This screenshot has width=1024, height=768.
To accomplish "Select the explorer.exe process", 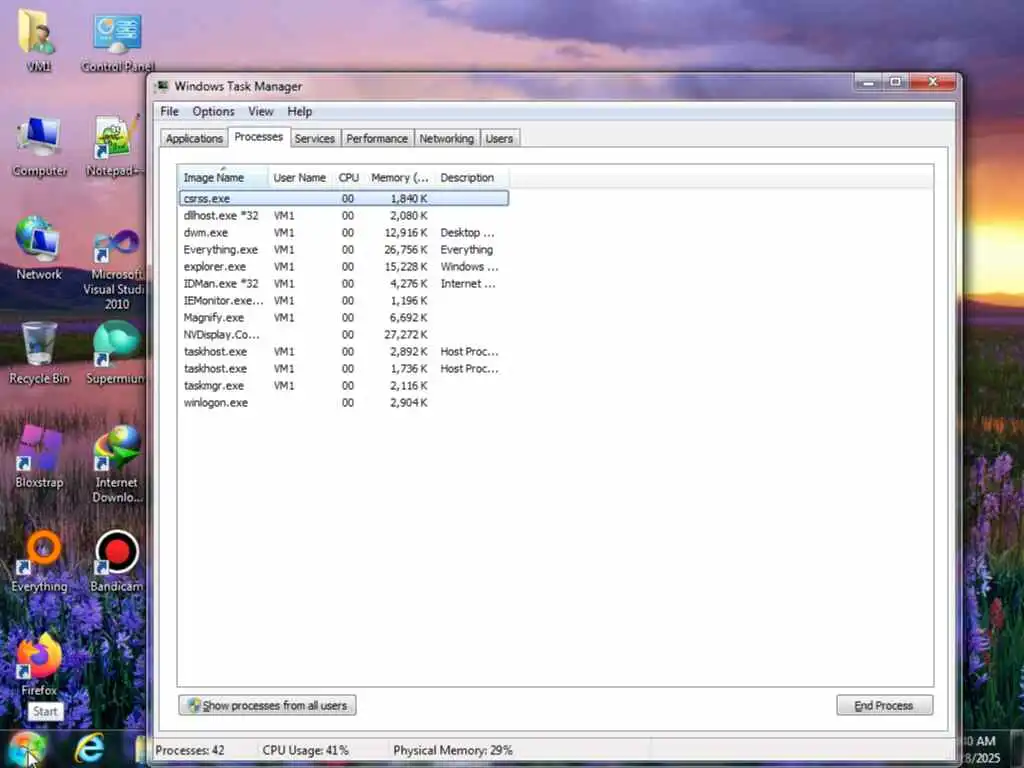I will coord(344,266).
